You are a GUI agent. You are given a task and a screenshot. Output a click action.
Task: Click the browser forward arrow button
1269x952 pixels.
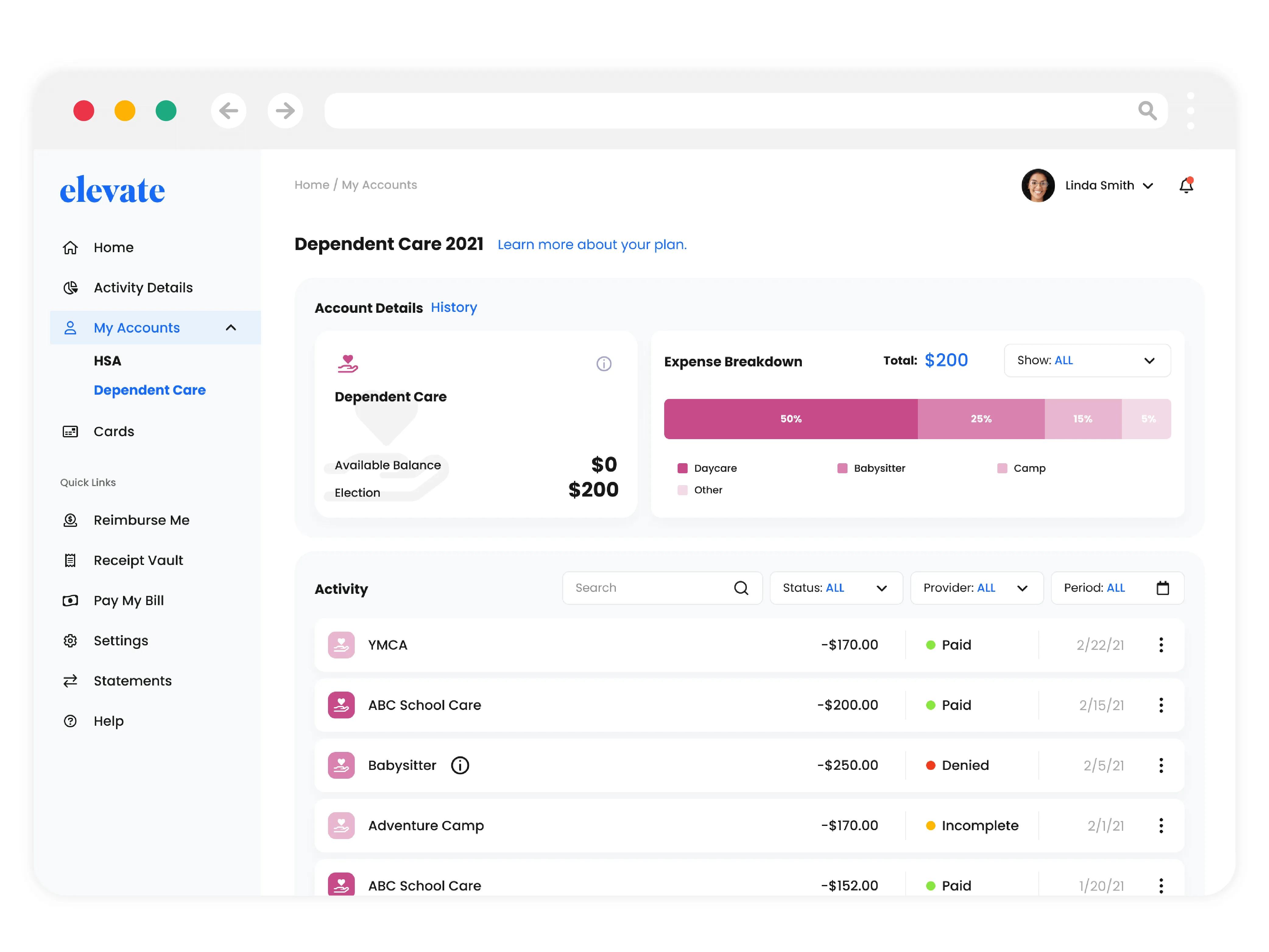pyautogui.click(x=285, y=111)
